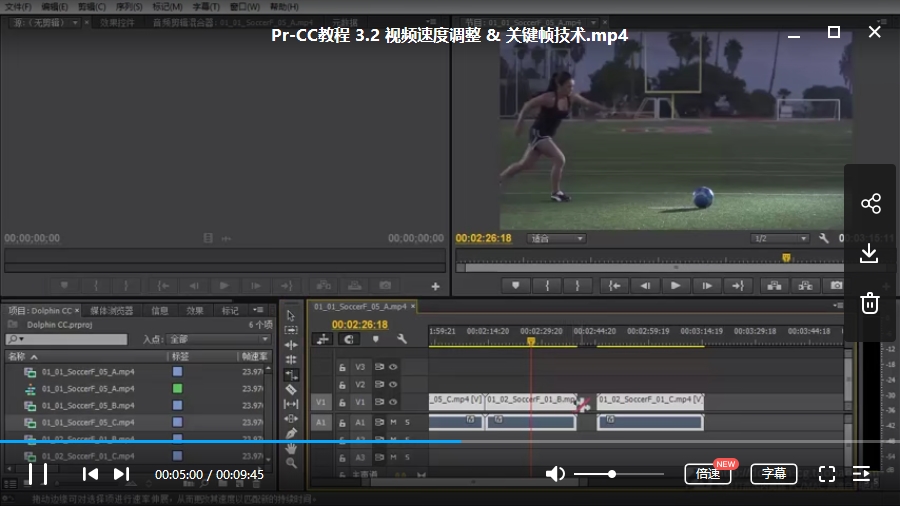900x506 pixels.
Task: Click the 倍速 playback speed button
Action: point(708,474)
